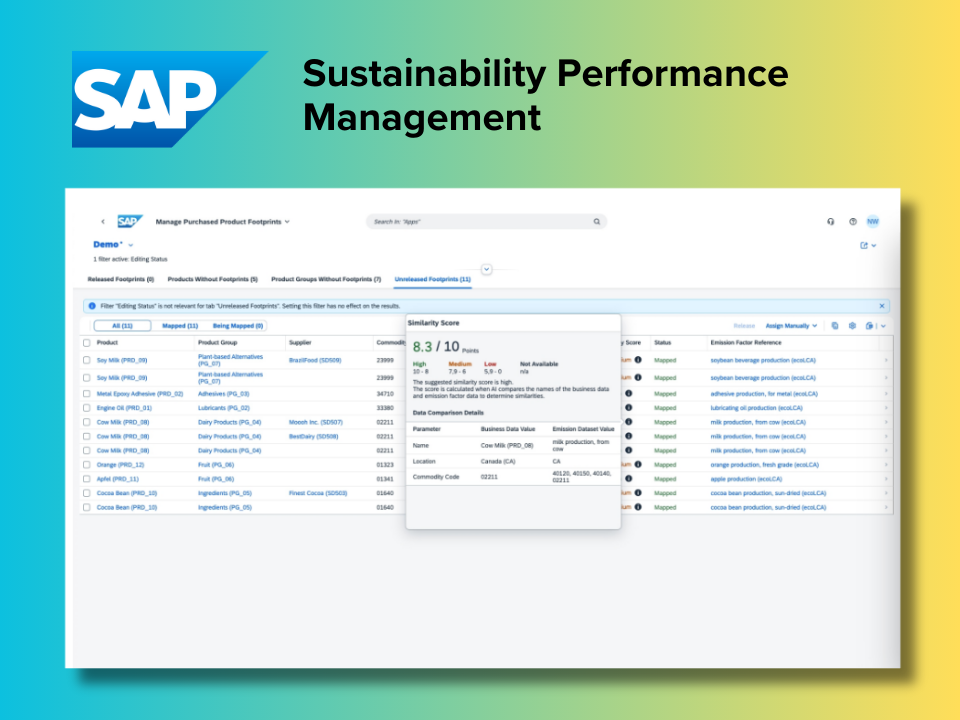Open the Finest Cocoa (SD503) supplier link
The width and height of the screenshot is (960, 720).
point(318,493)
